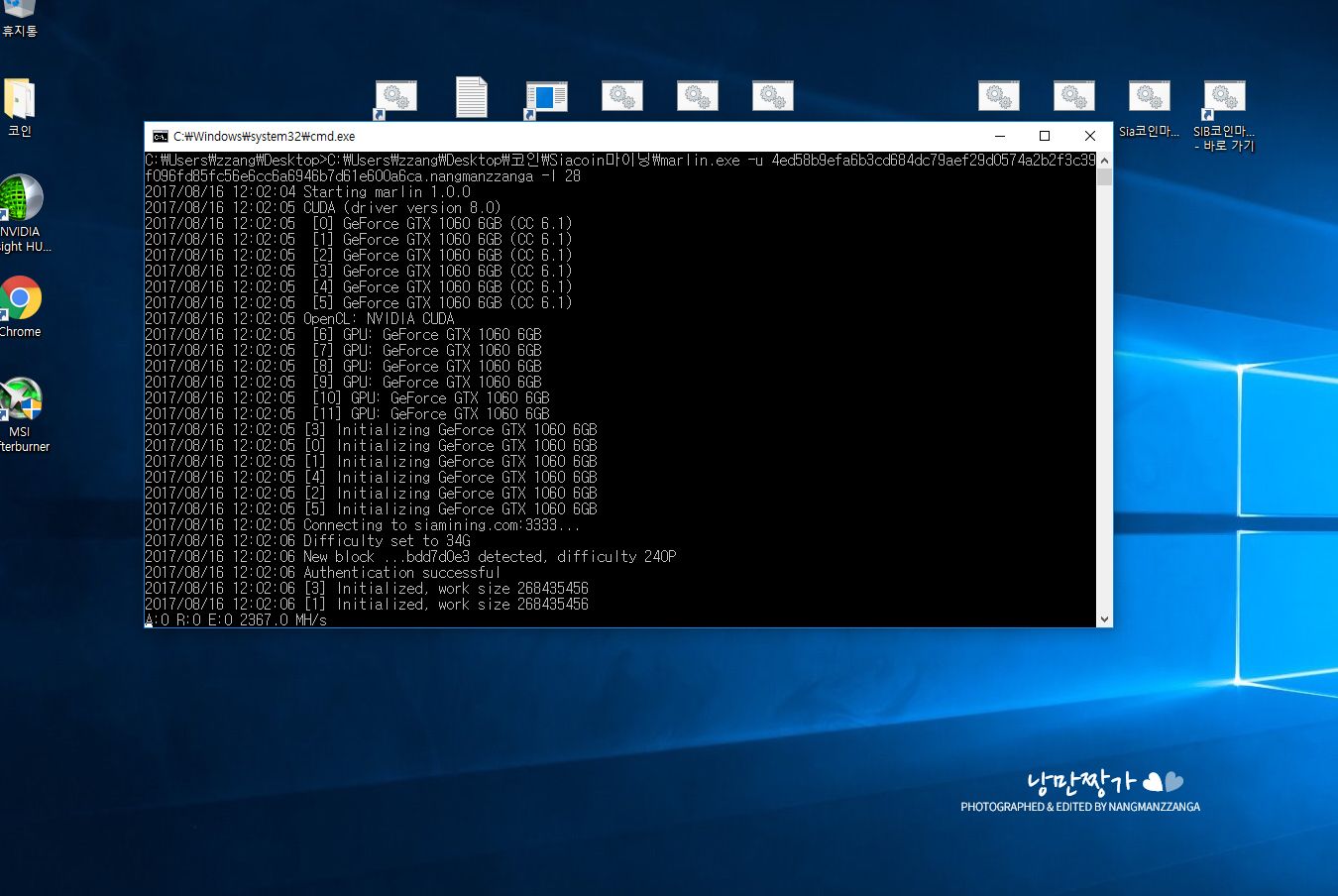Close the cmd.exe window
The image size is (1338, 896).
[x=1090, y=136]
